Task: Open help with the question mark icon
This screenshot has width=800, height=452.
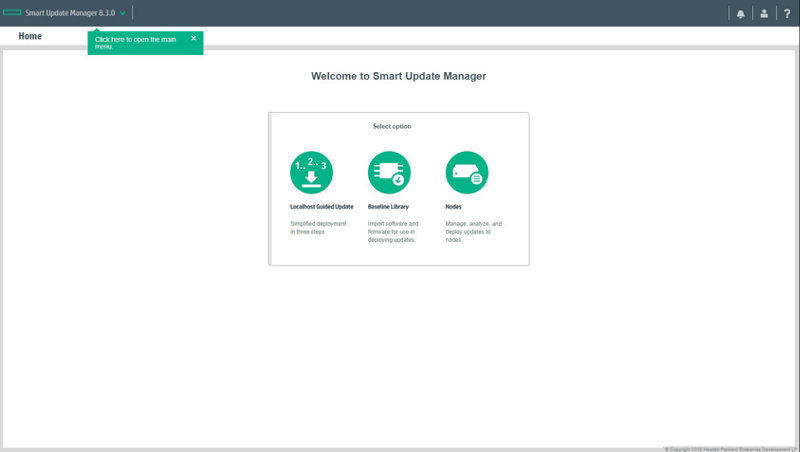Action: tap(787, 14)
